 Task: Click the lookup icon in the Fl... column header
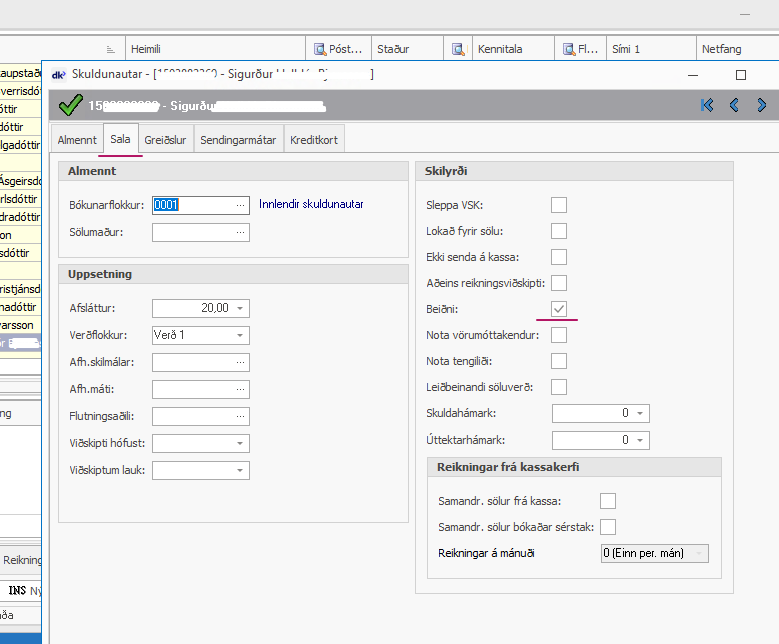coord(569,48)
